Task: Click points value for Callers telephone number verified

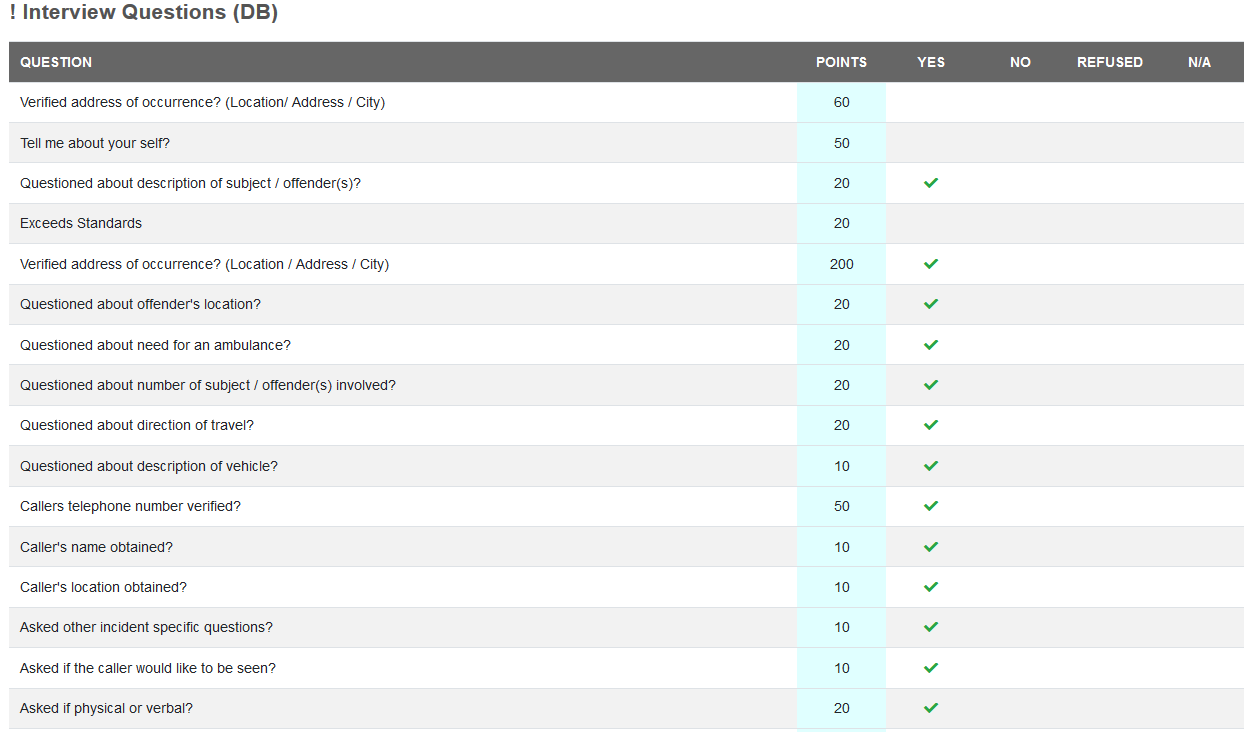Action: (842, 506)
